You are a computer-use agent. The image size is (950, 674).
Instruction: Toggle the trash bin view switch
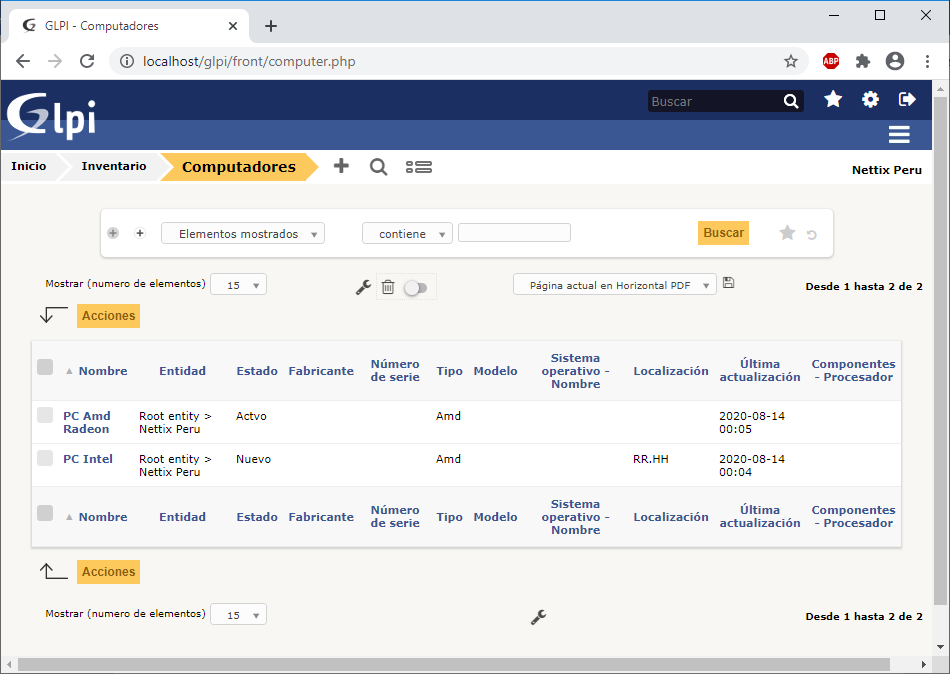pos(414,288)
